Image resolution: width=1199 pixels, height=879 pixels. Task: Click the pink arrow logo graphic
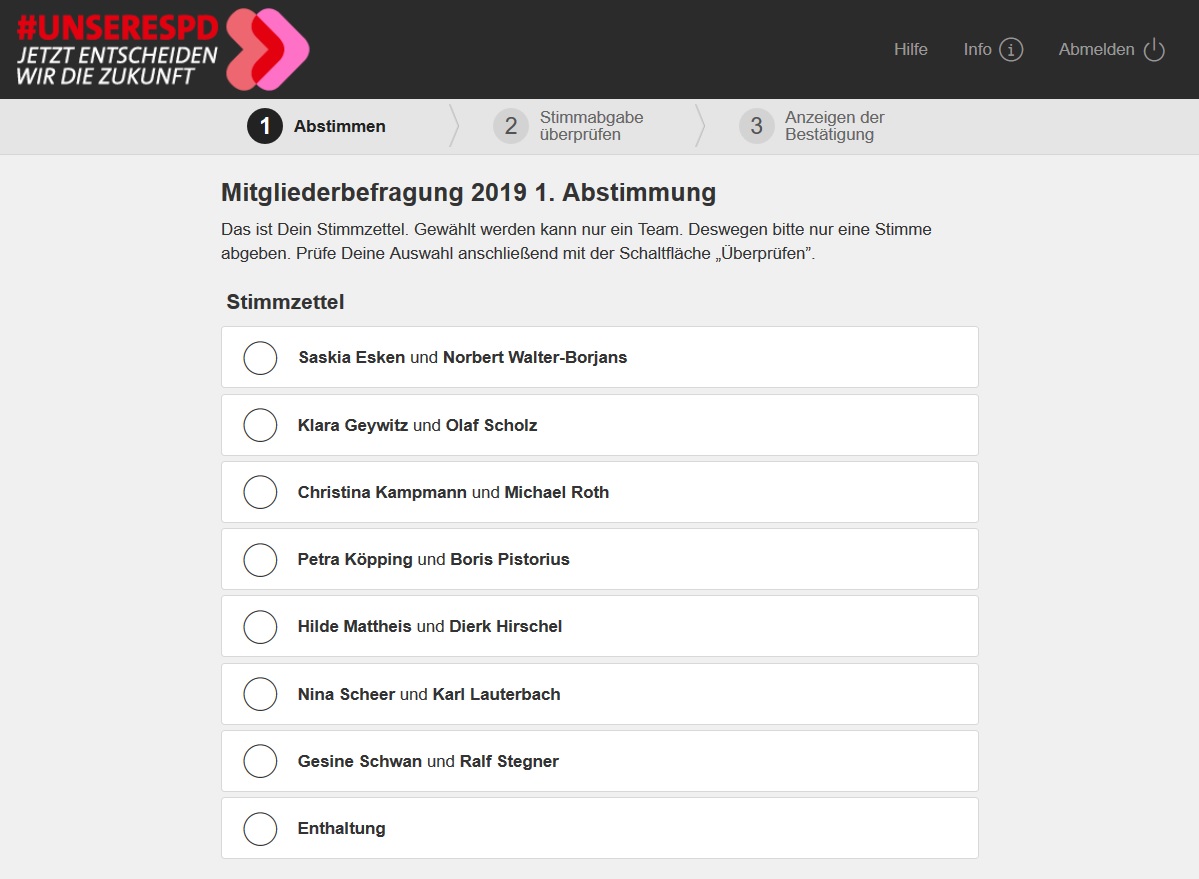[268, 50]
